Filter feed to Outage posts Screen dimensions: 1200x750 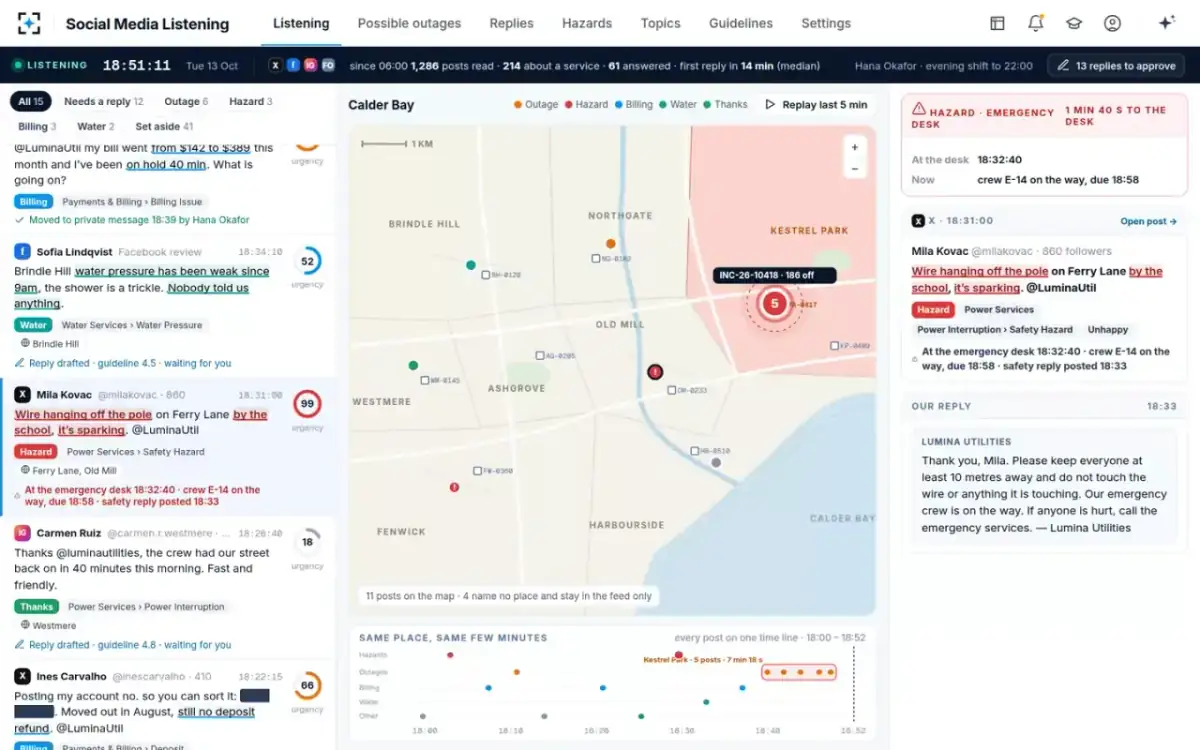tap(186, 101)
